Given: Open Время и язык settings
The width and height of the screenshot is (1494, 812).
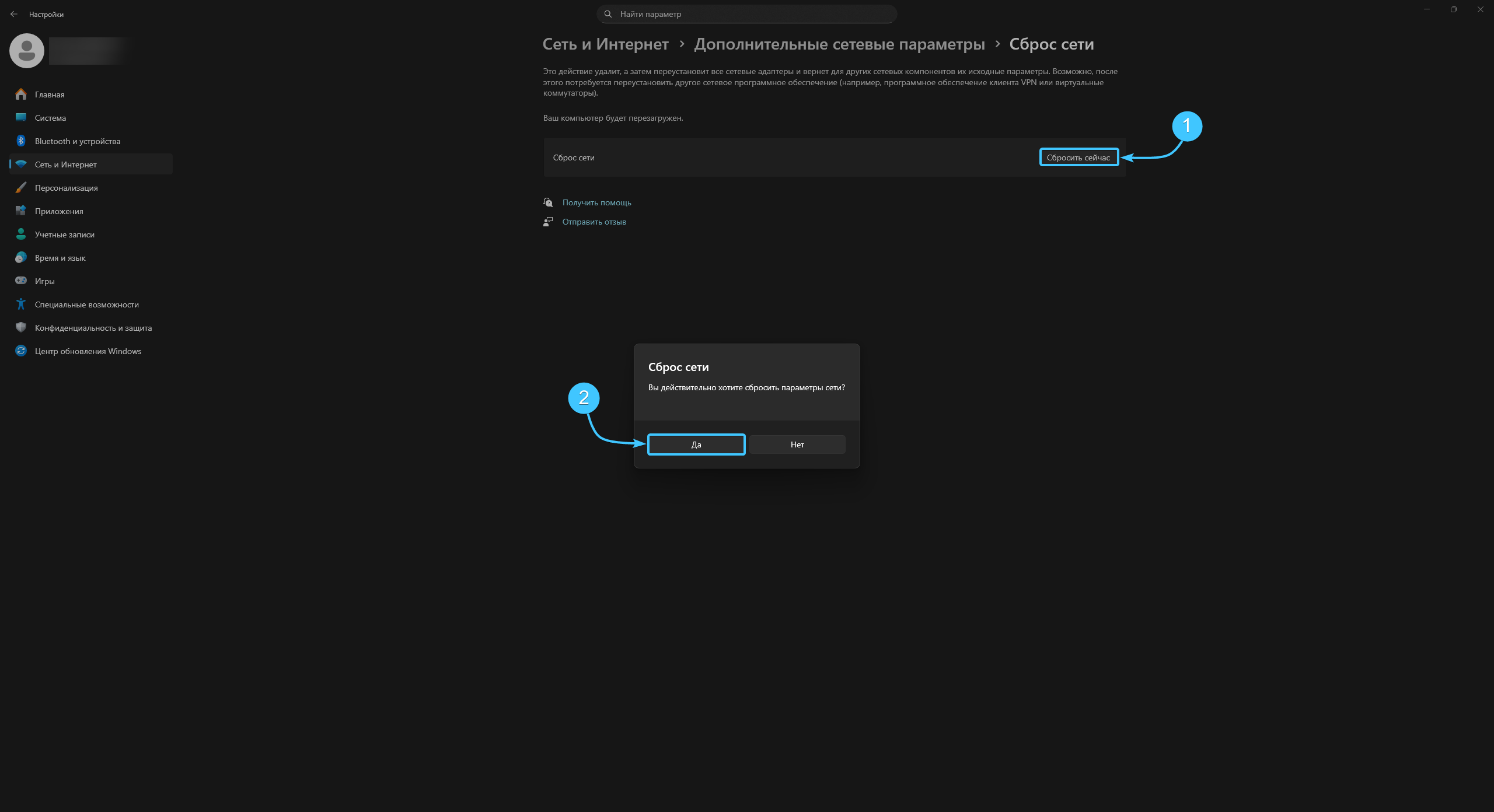Looking at the screenshot, I should coord(60,258).
